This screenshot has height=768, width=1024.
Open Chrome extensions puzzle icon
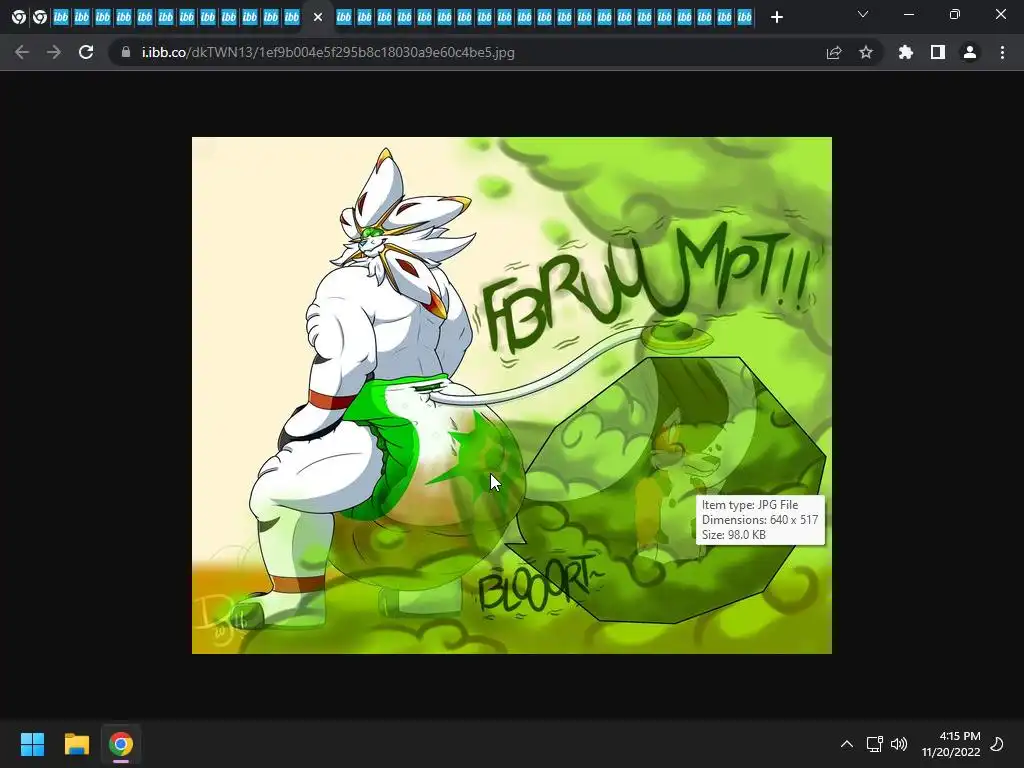pos(906,52)
